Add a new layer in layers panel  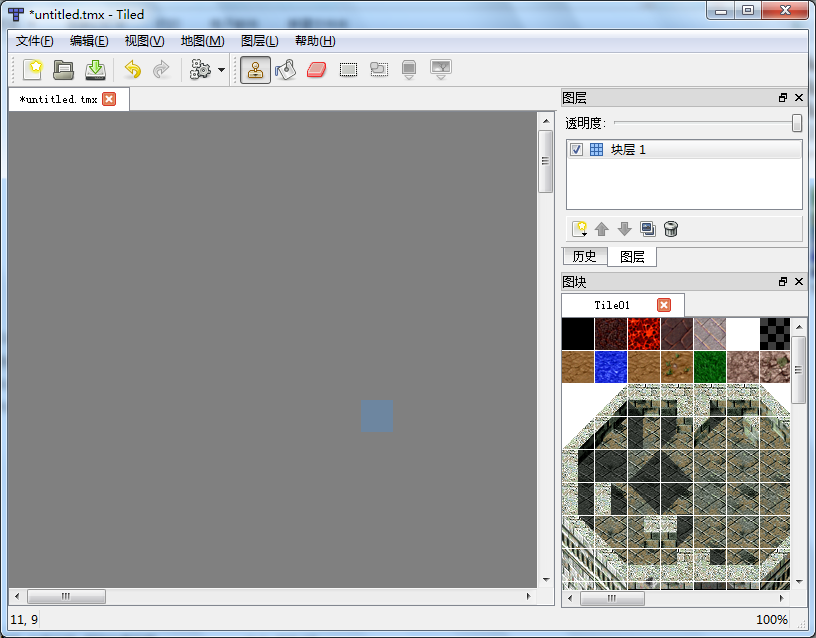pyautogui.click(x=579, y=229)
